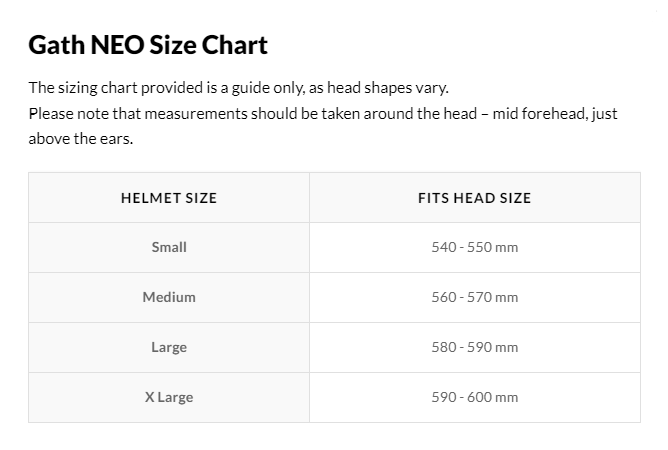Image resolution: width=668 pixels, height=450 pixels.
Task: Select the HELMET SIZE column header
Action: click(x=169, y=198)
